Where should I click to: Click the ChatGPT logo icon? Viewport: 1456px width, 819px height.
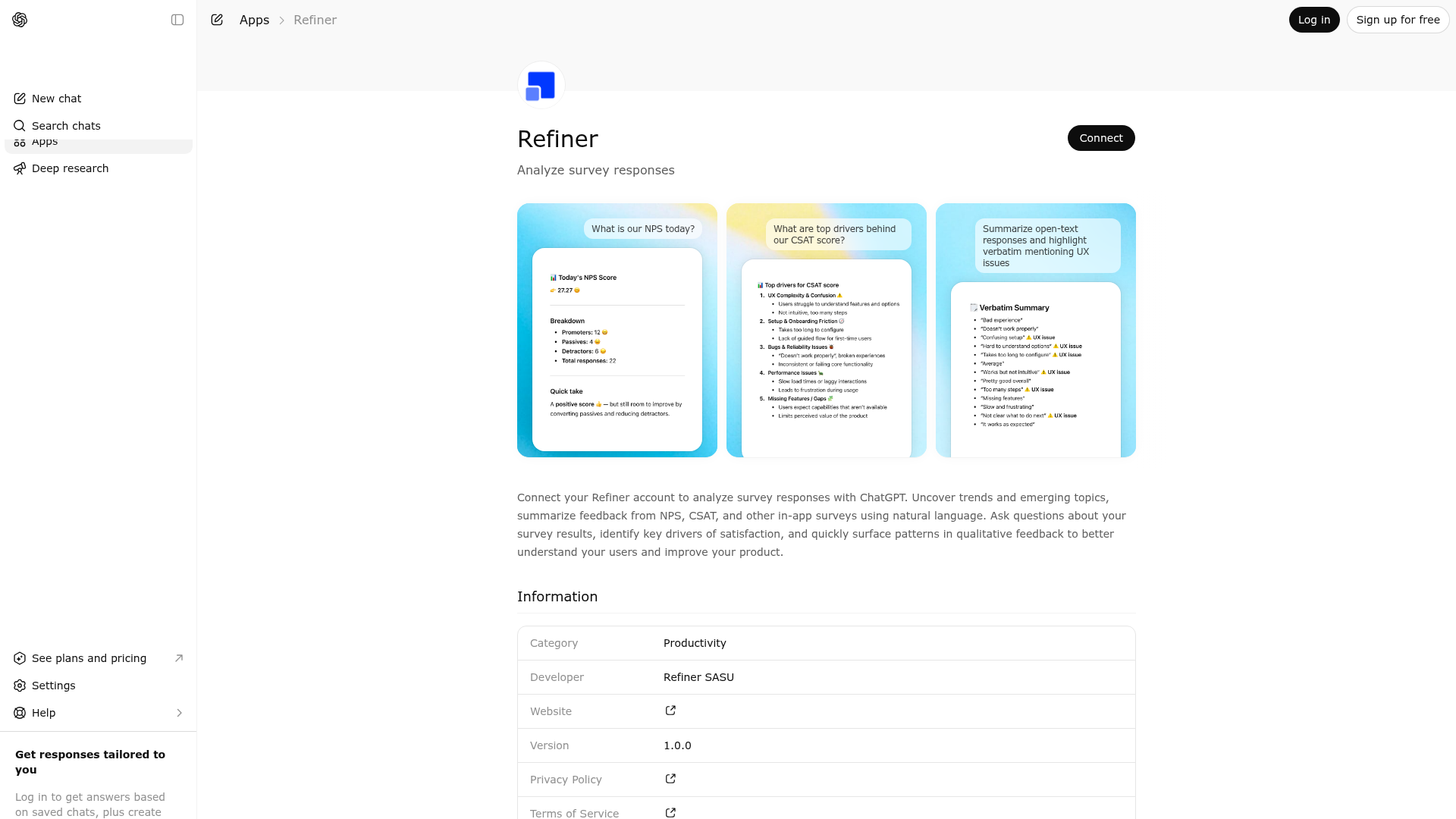point(20,20)
